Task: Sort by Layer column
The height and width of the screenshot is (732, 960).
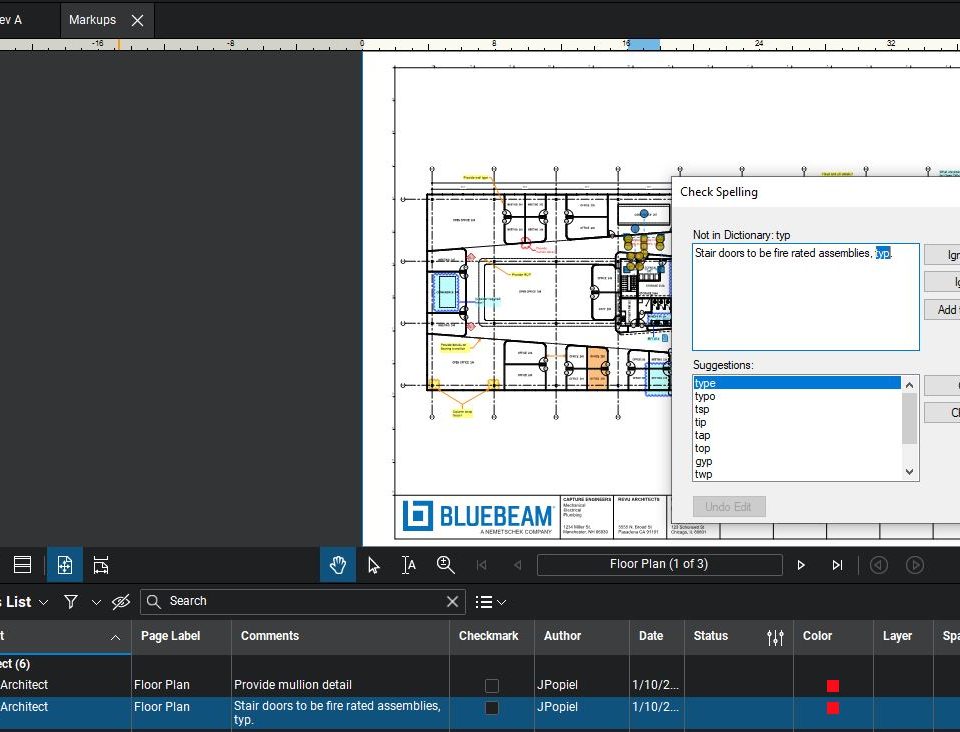Action: 902,636
